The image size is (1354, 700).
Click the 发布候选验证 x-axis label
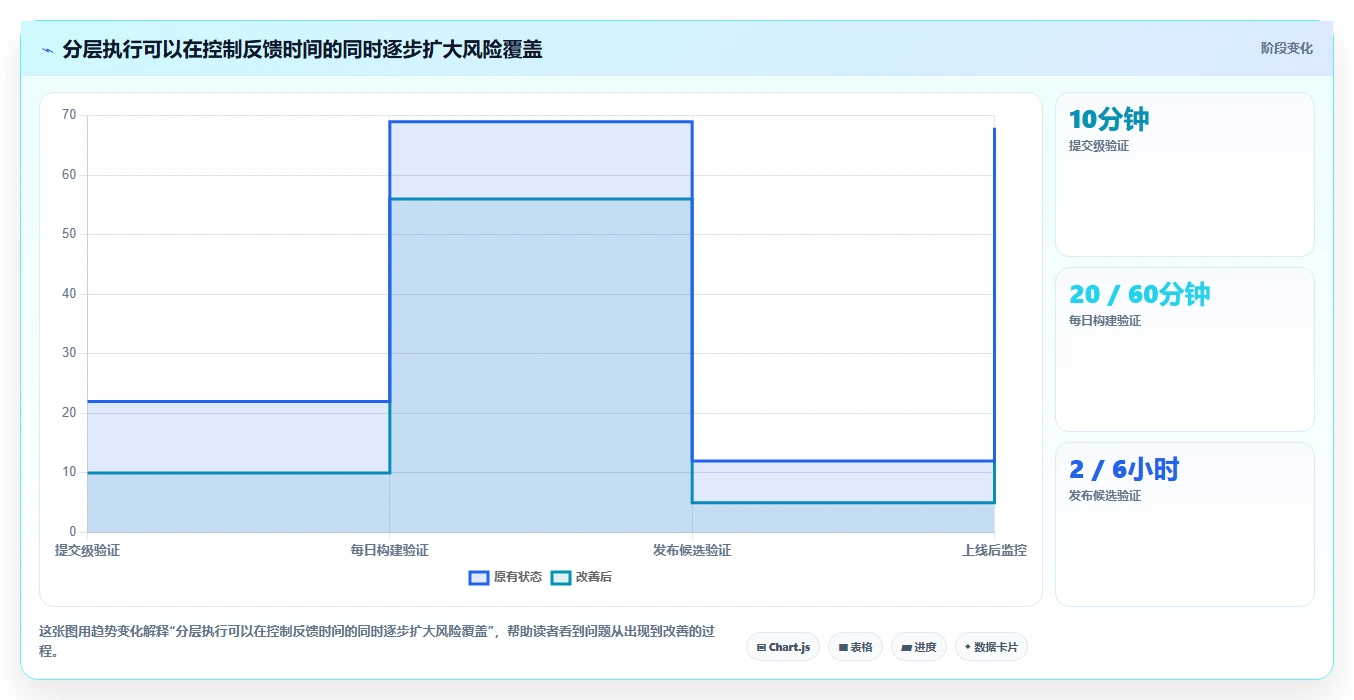692,550
